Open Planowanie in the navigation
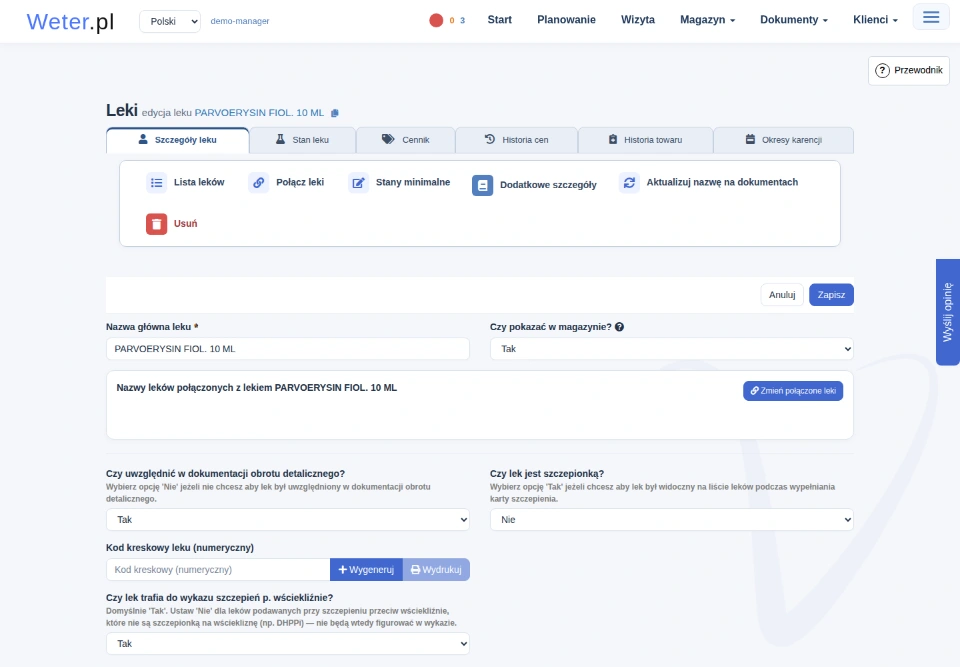960x667 pixels. (x=566, y=20)
